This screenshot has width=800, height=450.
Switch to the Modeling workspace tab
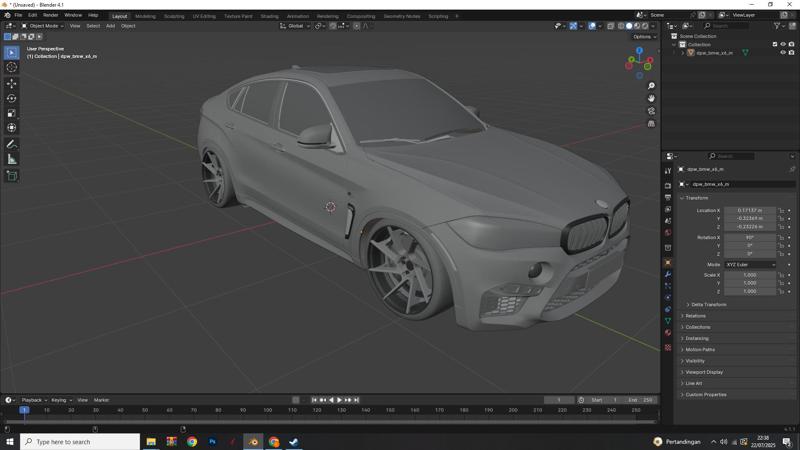pyautogui.click(x=145, y=16)
